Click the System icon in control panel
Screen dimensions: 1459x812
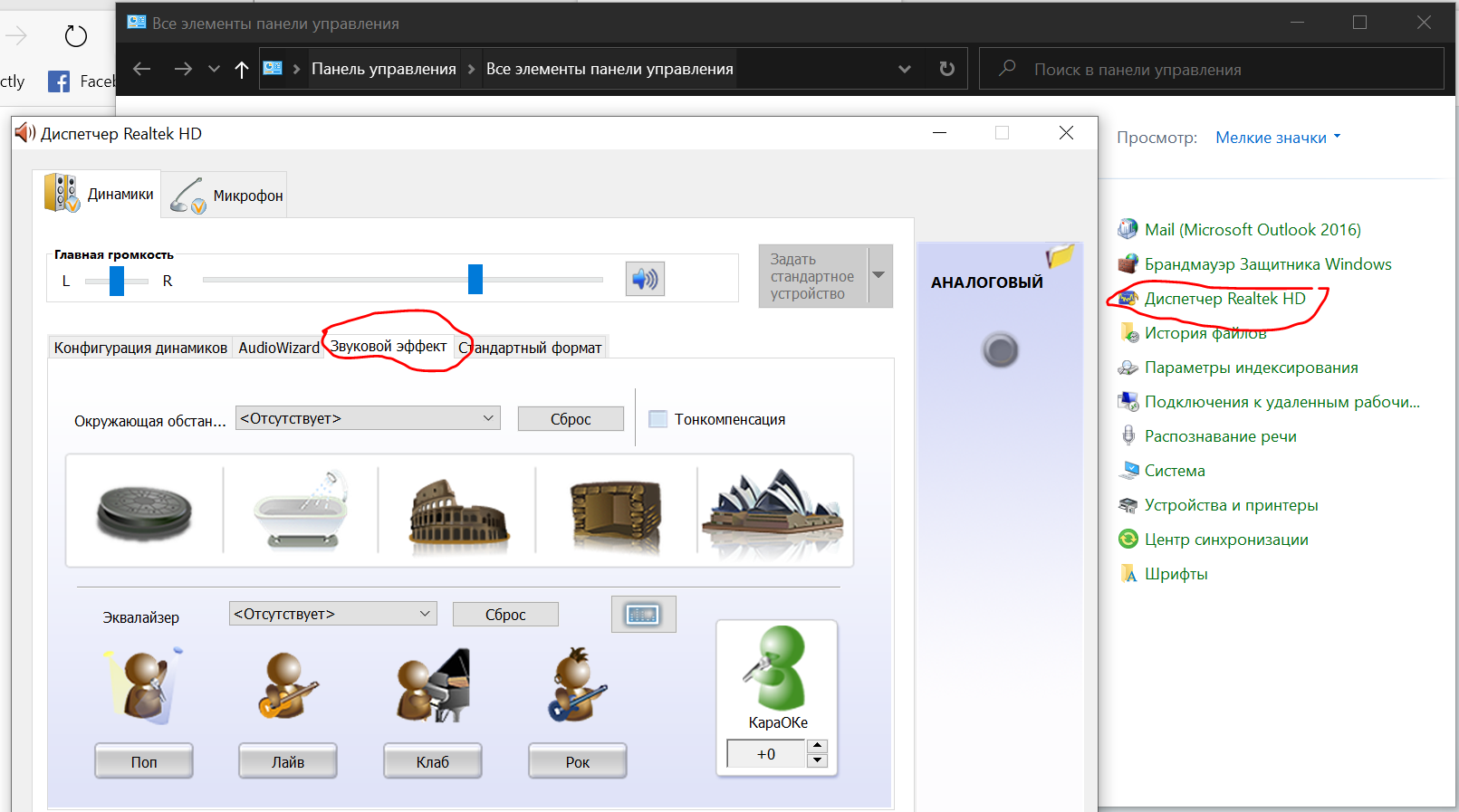pos(1128,470)
